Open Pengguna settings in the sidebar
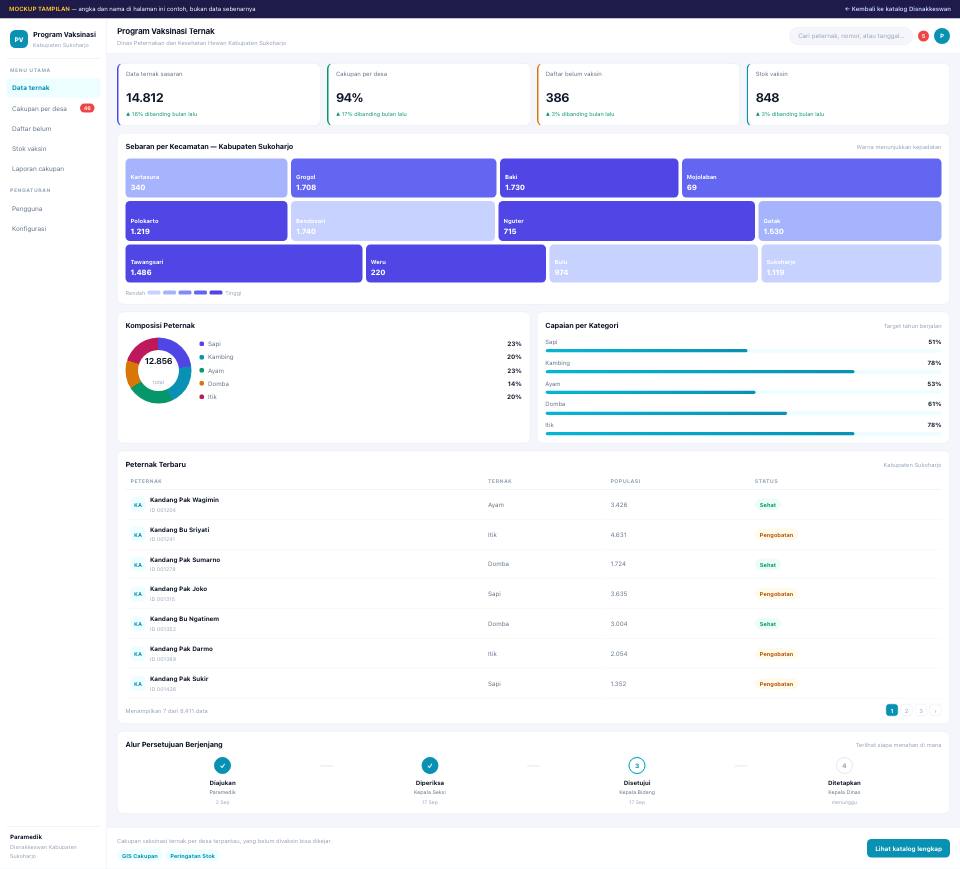This screenshot has width=960, height=869. click(x=54, y=209)
